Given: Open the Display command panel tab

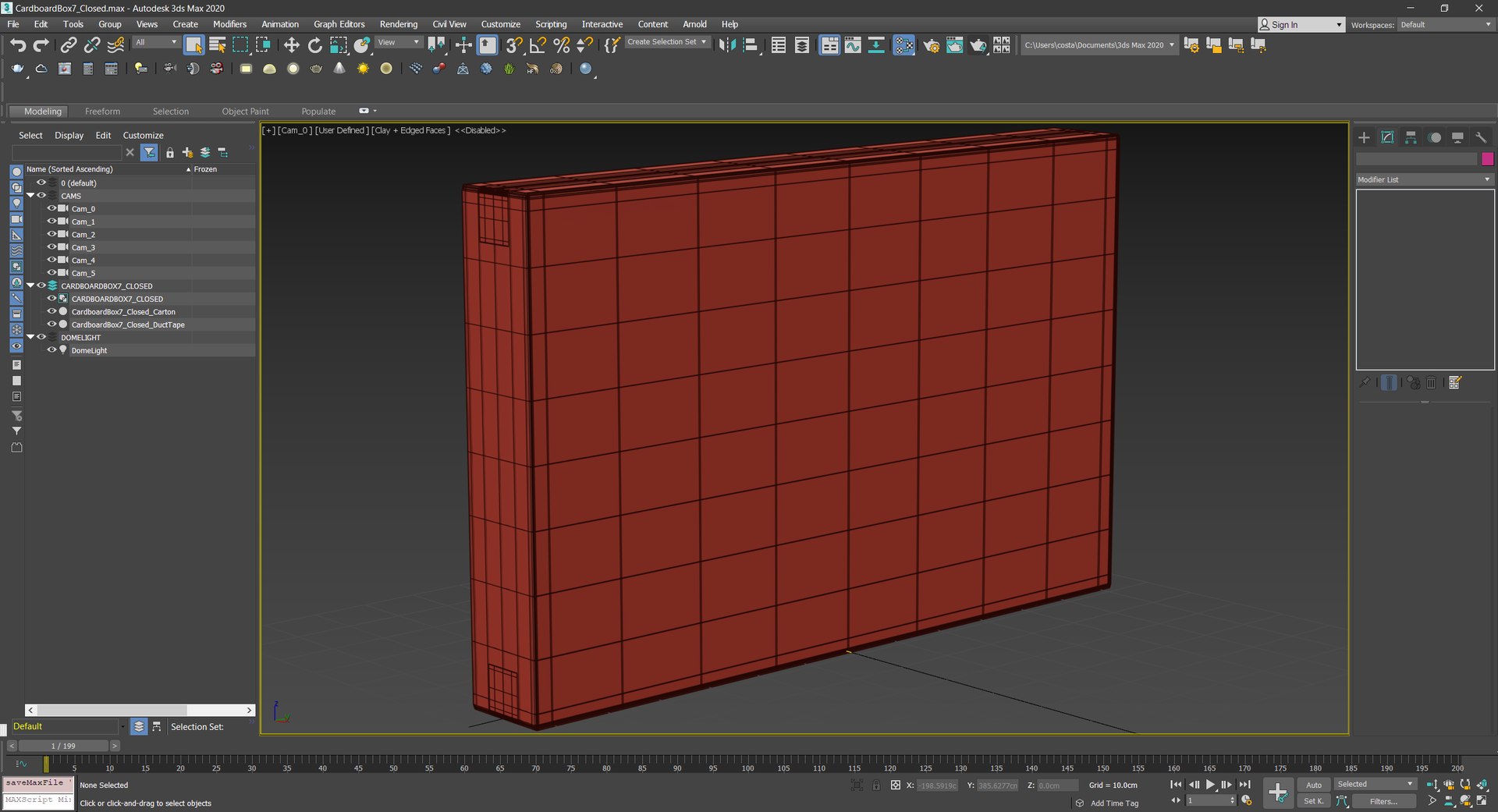Looking at the screenshot, I should pyautogui.click(x=1457, y=137).
